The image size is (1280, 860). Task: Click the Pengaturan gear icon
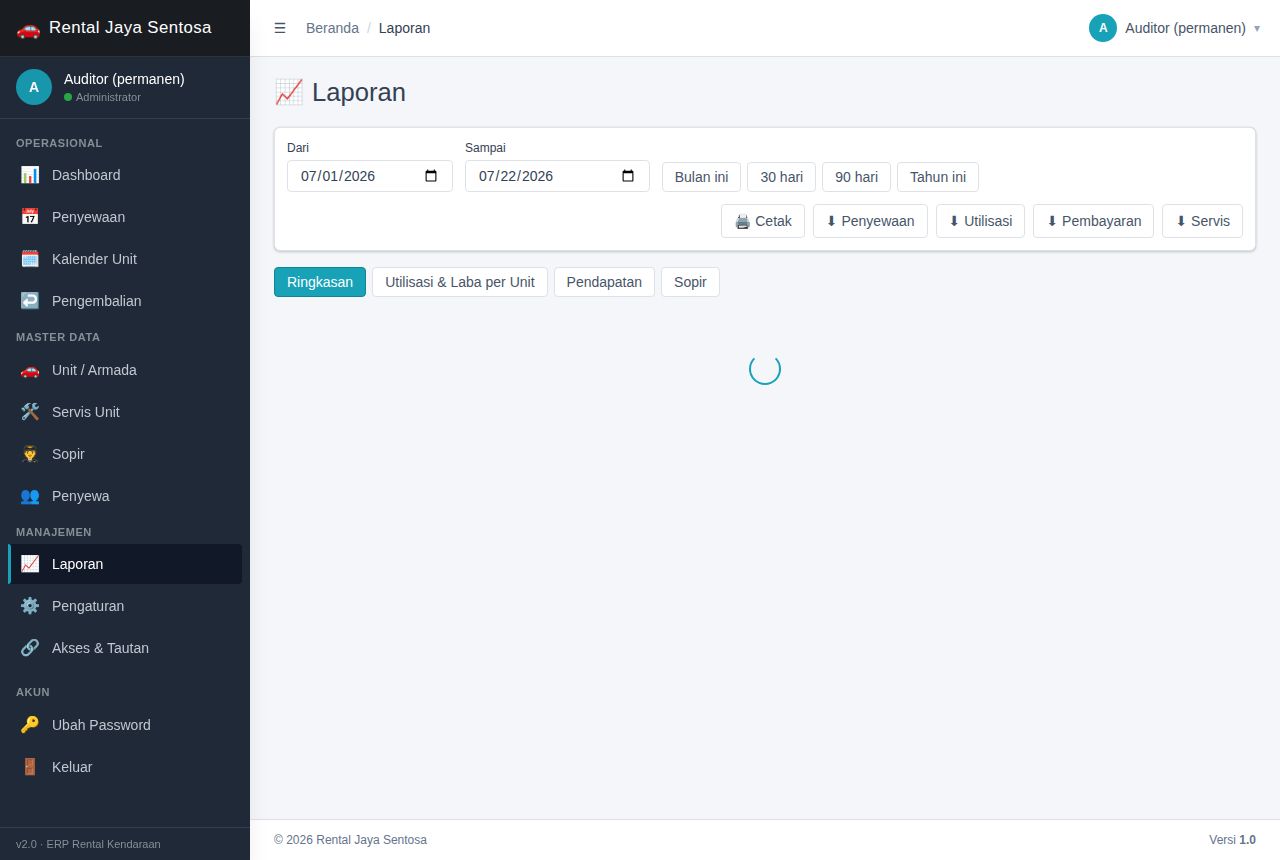[30, 606]
